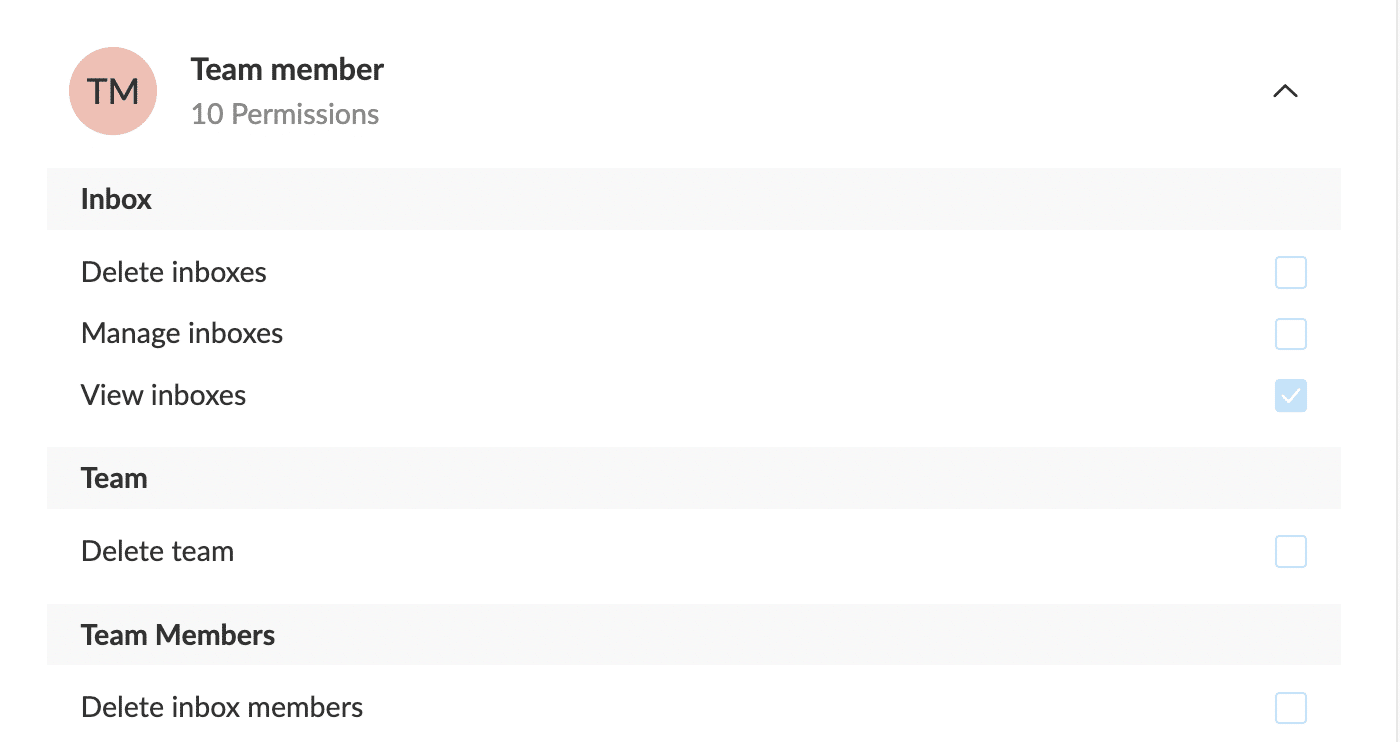1400x742 pixels.
Task: Toggle the checked View inboxes checkbox
Action: (x=1290, y=396)
